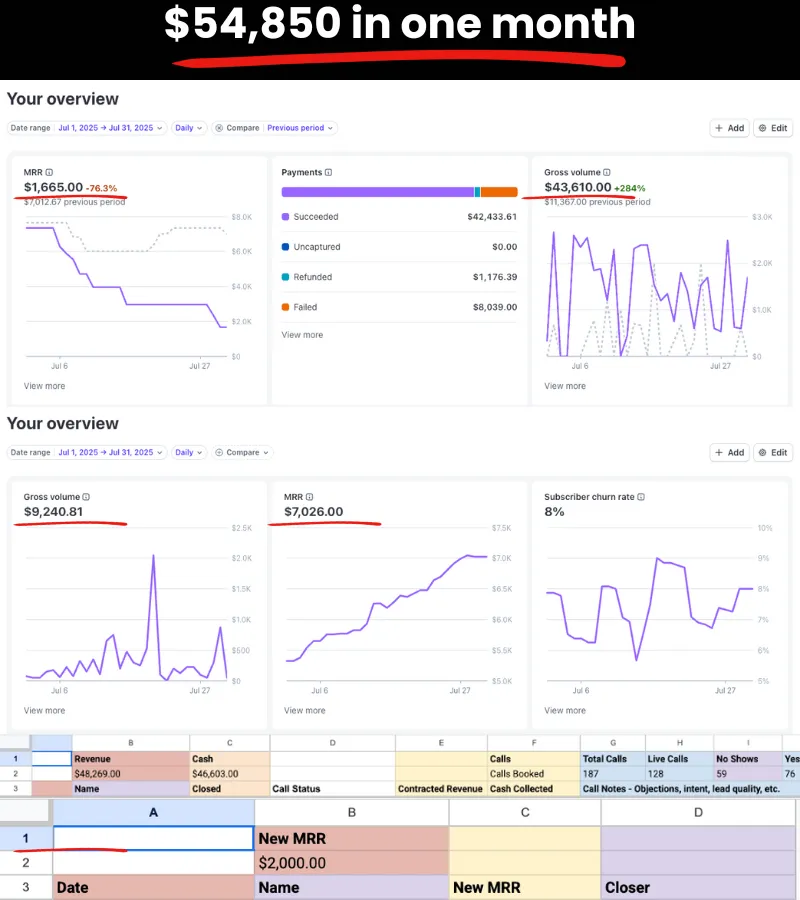Click the upper Edit button

[772, 128]
